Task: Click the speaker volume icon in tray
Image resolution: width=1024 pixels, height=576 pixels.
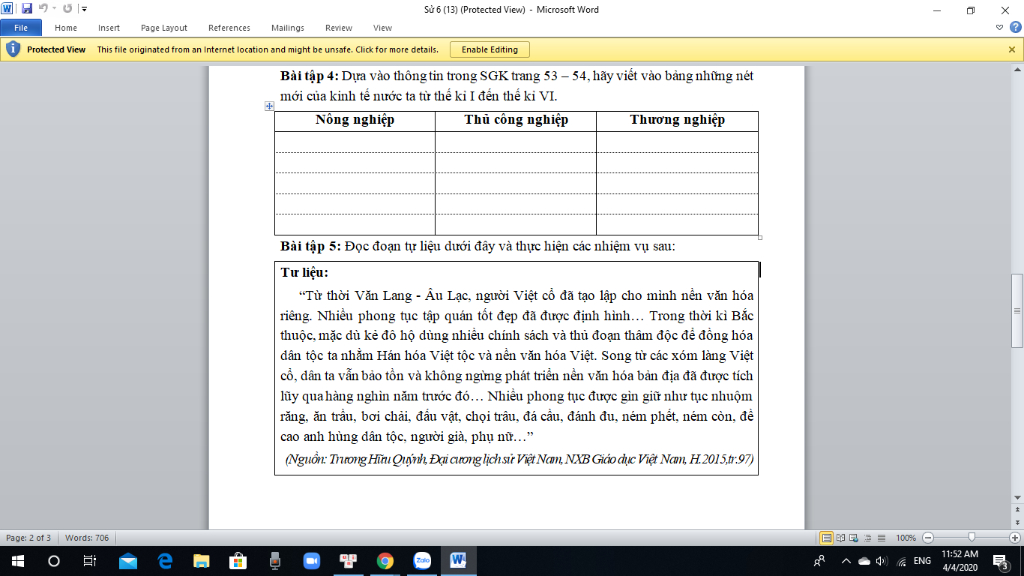Action: [x=882, y=561]
